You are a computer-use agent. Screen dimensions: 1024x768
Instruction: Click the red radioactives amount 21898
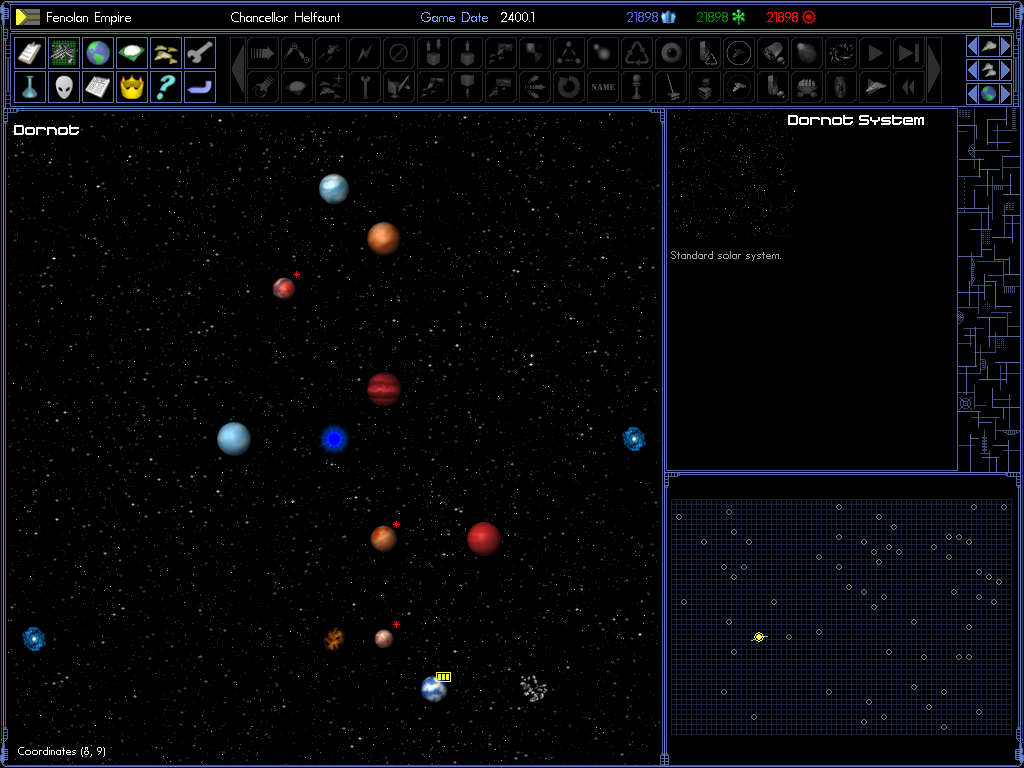[782, 18]
